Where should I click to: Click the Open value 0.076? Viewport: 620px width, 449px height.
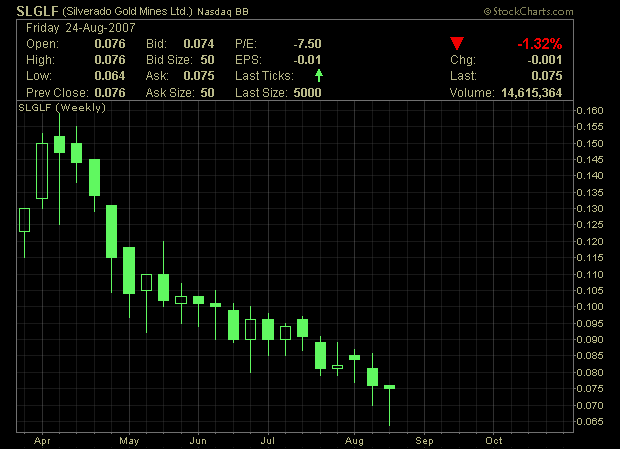click(x=110, y=44)
